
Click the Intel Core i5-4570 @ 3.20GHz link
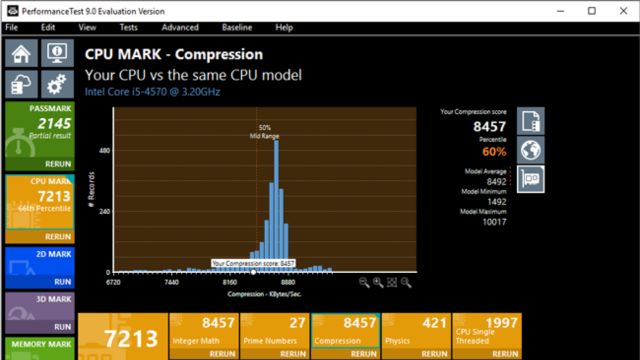pos(152,92)
